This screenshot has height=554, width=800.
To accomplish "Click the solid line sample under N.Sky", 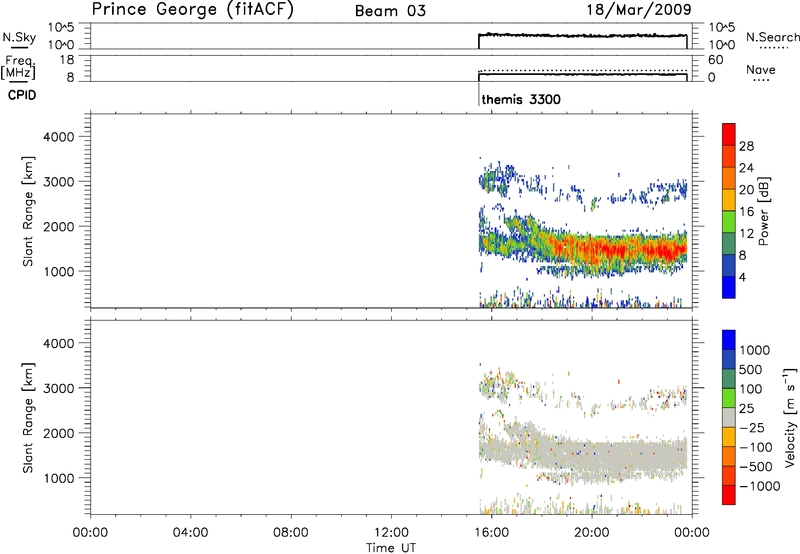I will click(x=20, y=48).
